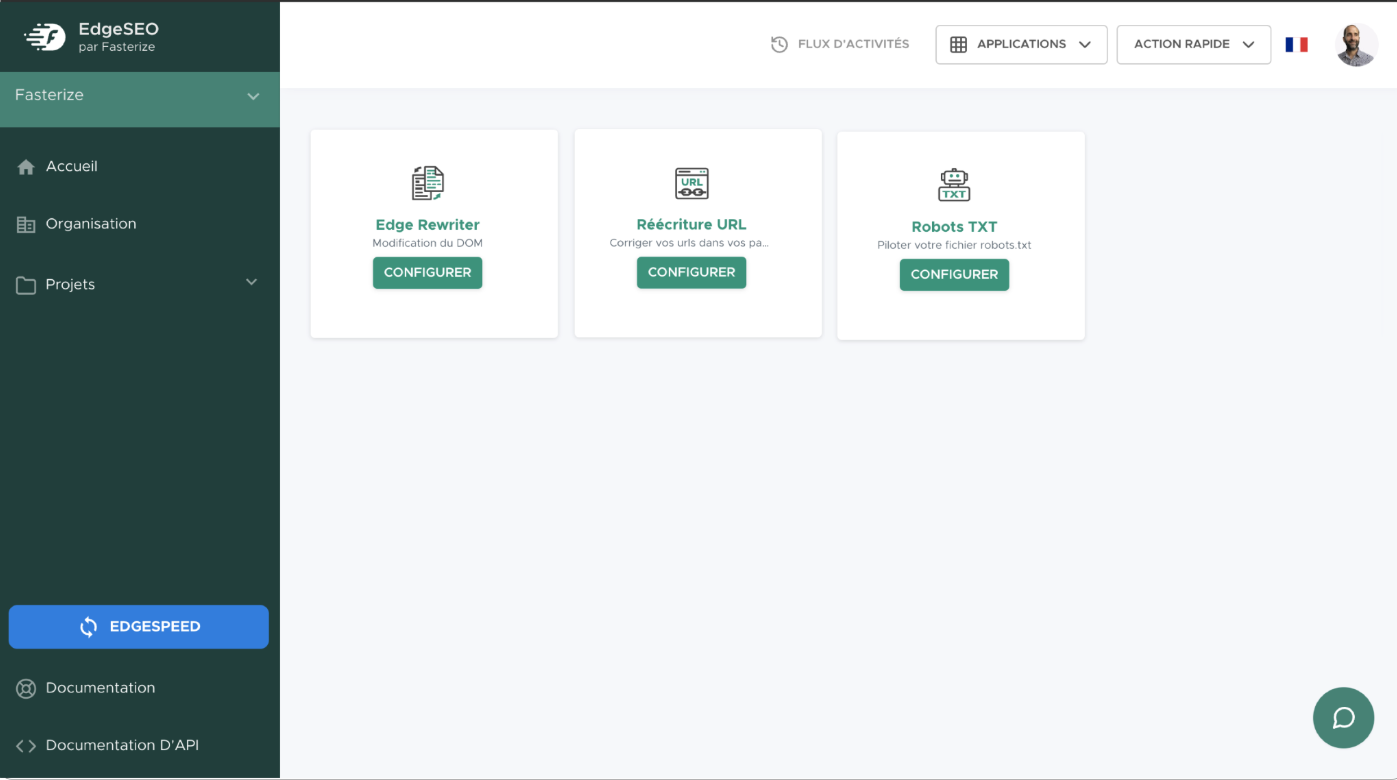
Task: Click the EdgeSEO Fasterize logo icon
Action: click(x=45, y=37)
